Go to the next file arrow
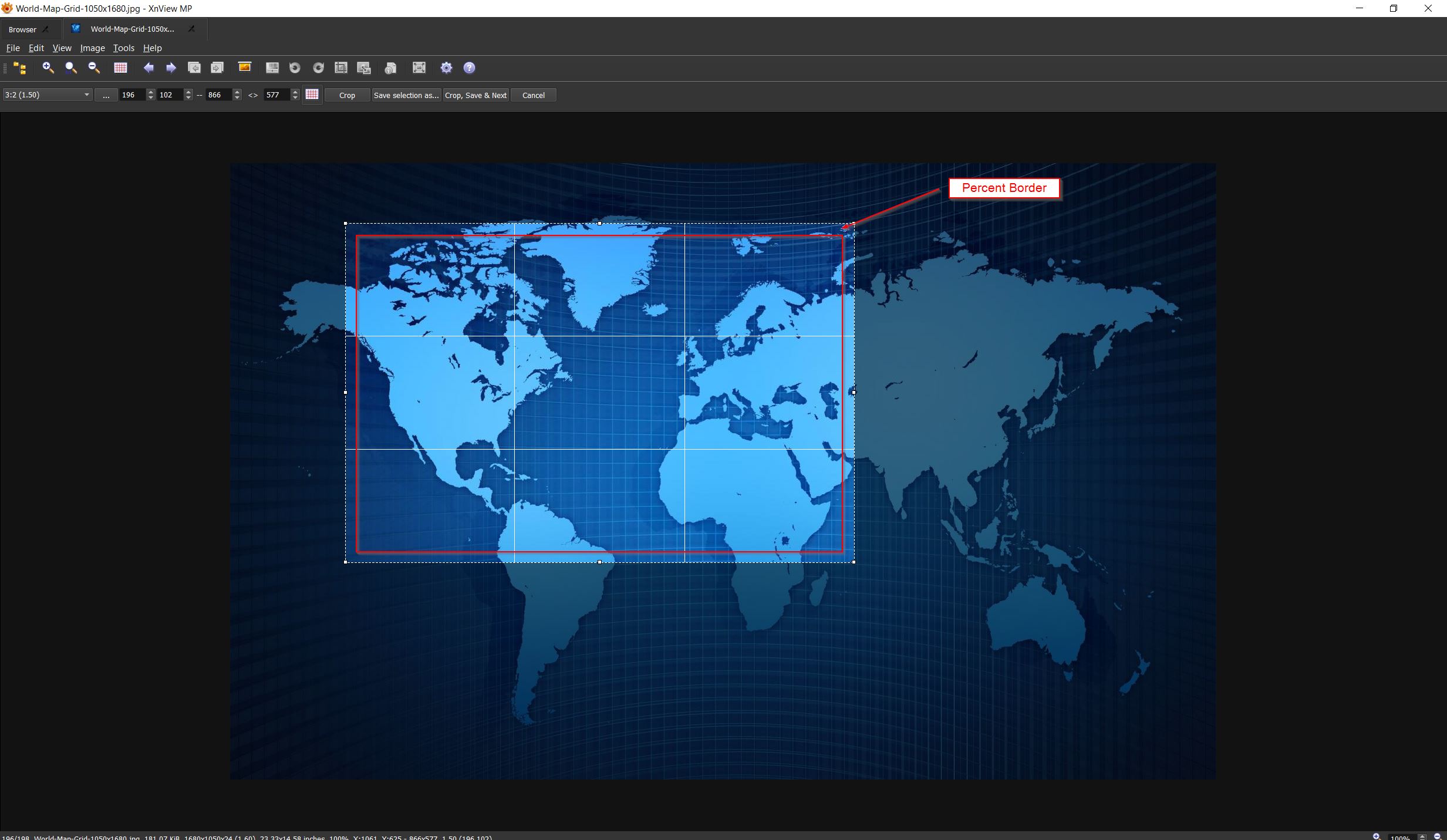 click(x=171, y=68)
